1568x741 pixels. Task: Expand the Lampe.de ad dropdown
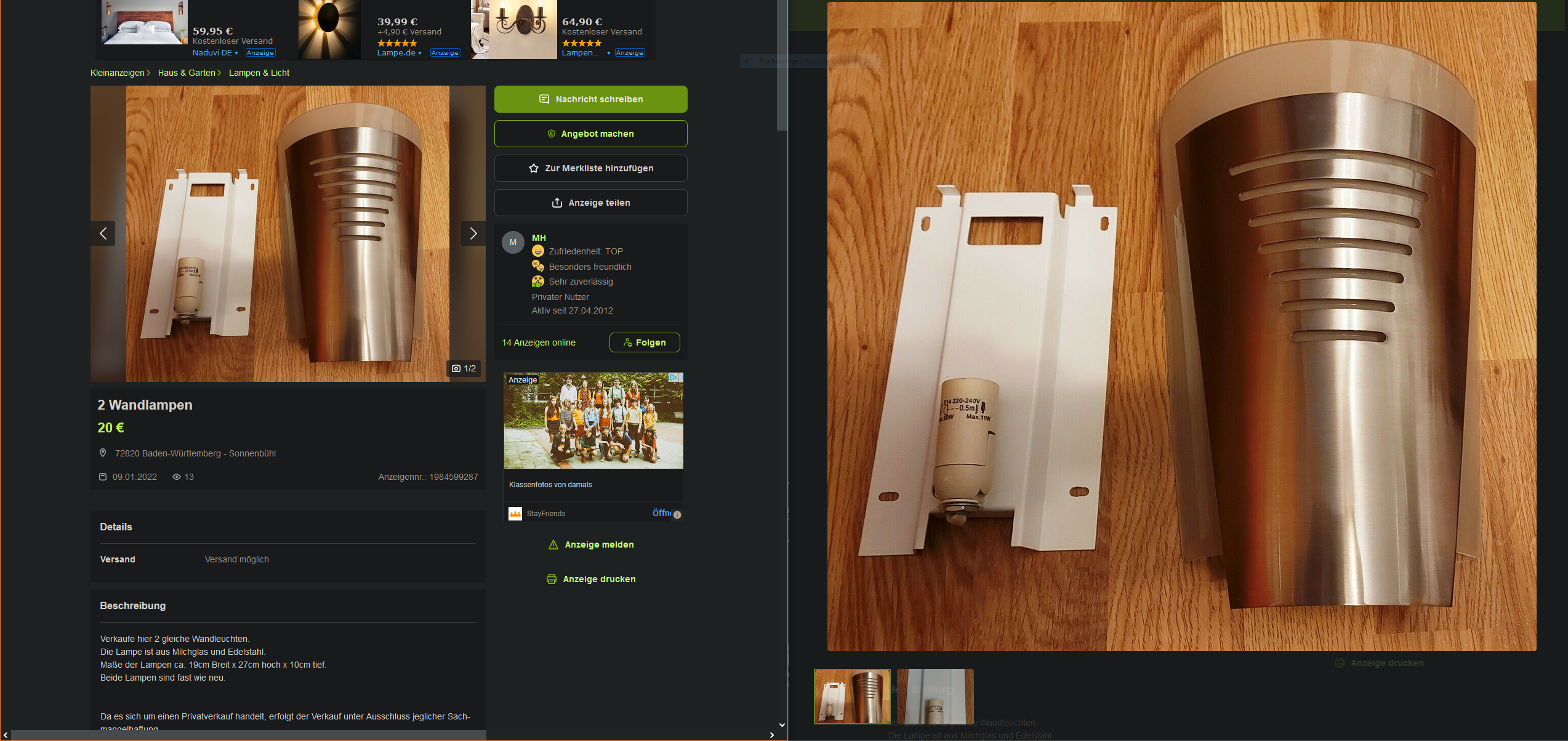coord(420,53)
